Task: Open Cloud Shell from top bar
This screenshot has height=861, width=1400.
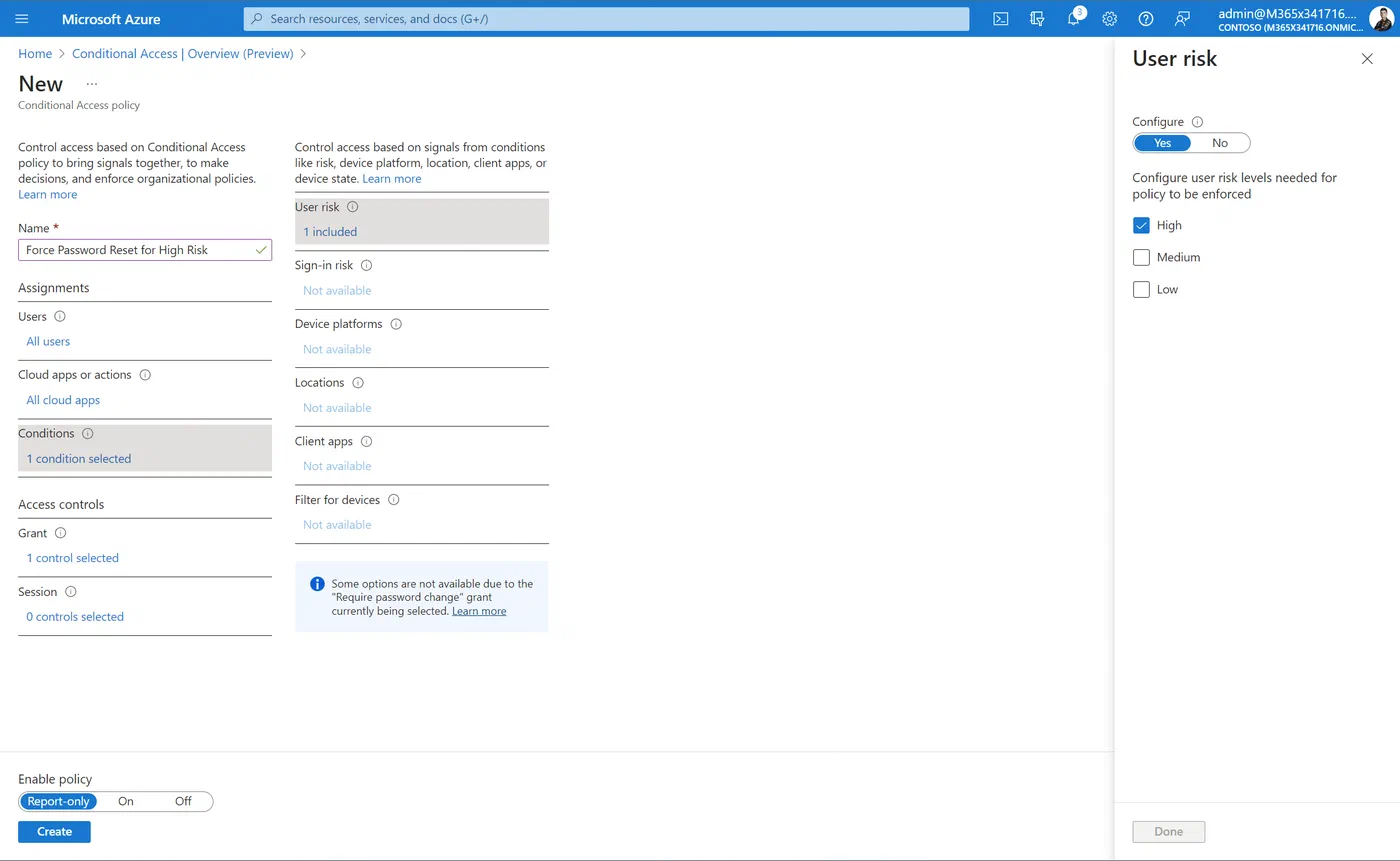Action: pyautogui.click(x=1000, y=19)
